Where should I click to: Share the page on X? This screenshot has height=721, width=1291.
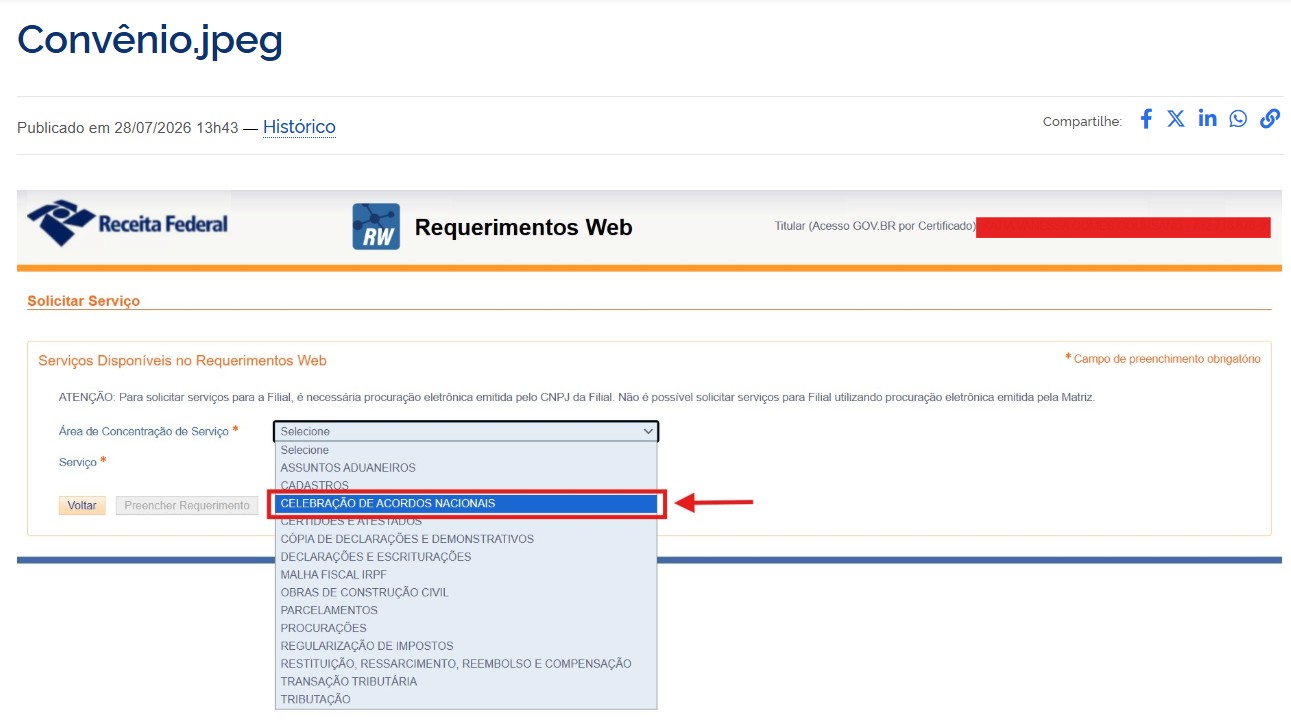1176,119
